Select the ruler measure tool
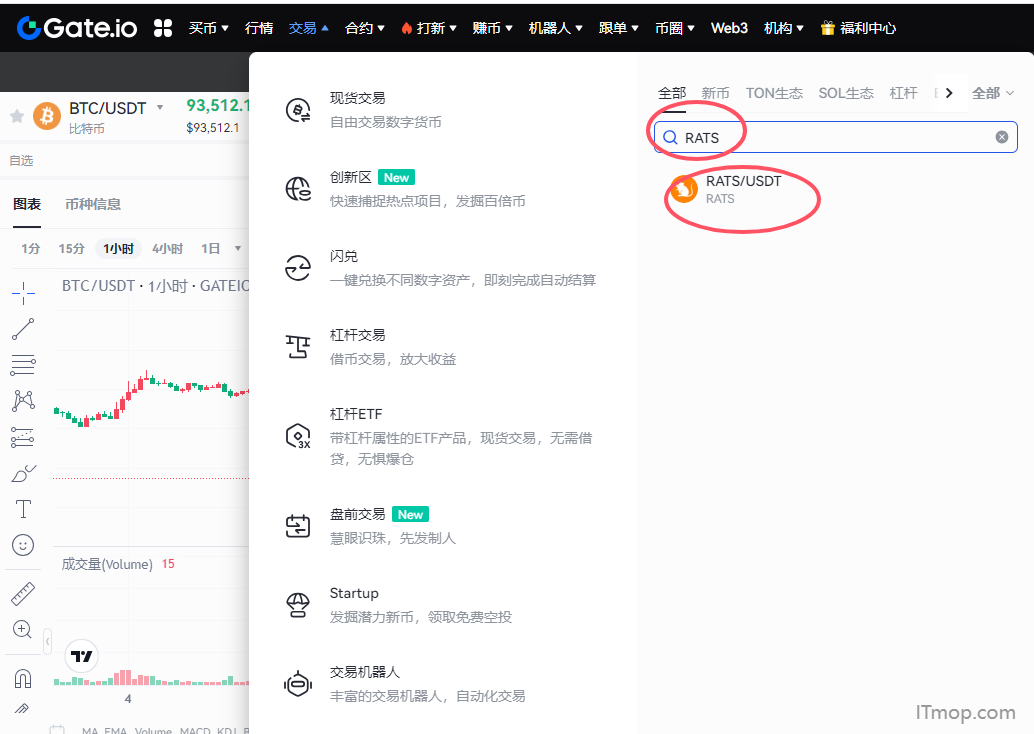 click(23, 594)
